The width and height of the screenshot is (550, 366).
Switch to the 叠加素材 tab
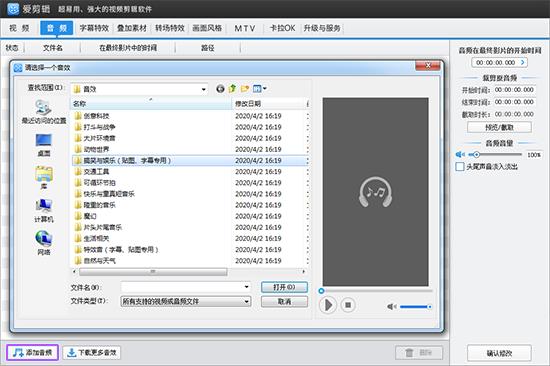[132, 28]
